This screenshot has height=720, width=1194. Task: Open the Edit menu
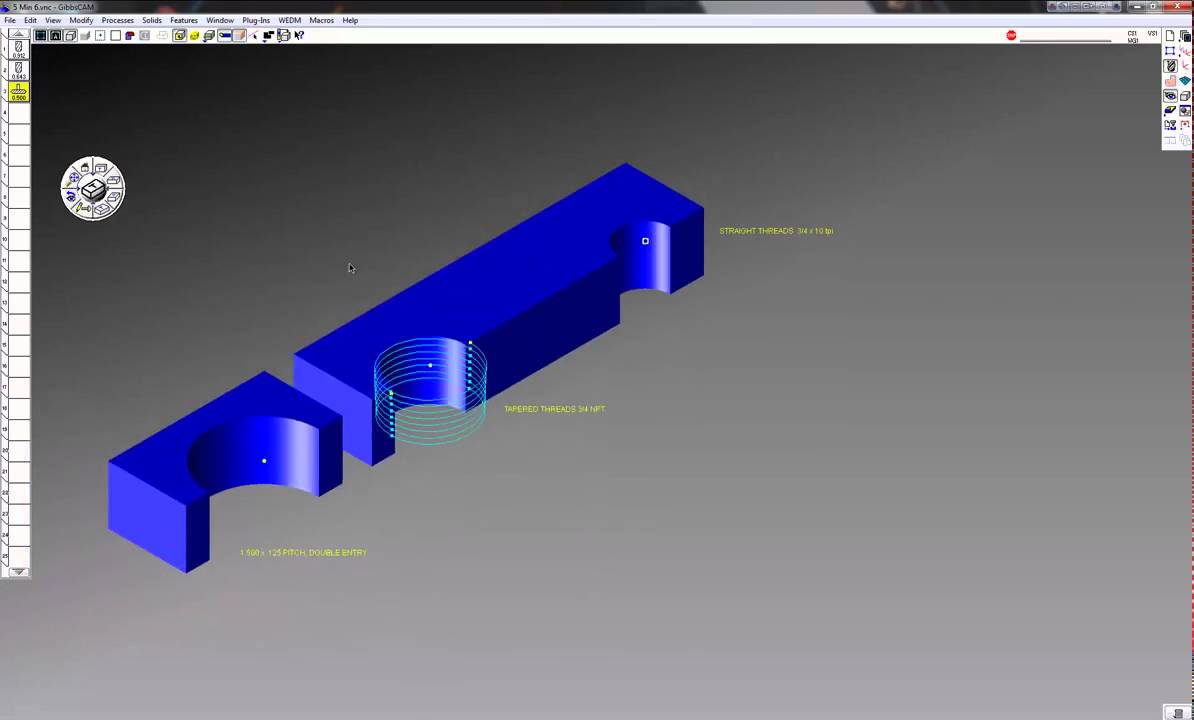click(x=30, y=21)
